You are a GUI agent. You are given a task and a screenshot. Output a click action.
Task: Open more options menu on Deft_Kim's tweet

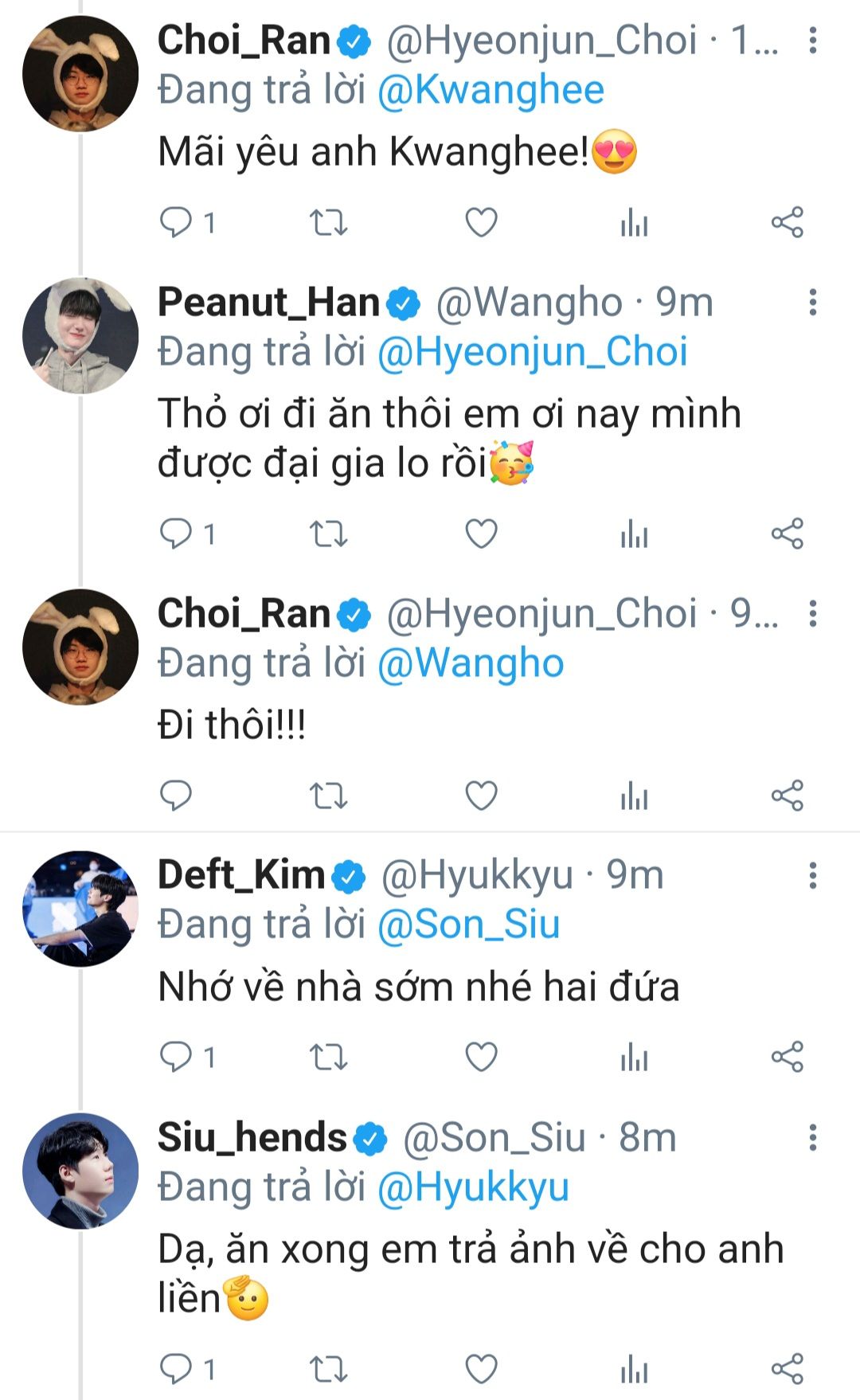pos(812,875)
